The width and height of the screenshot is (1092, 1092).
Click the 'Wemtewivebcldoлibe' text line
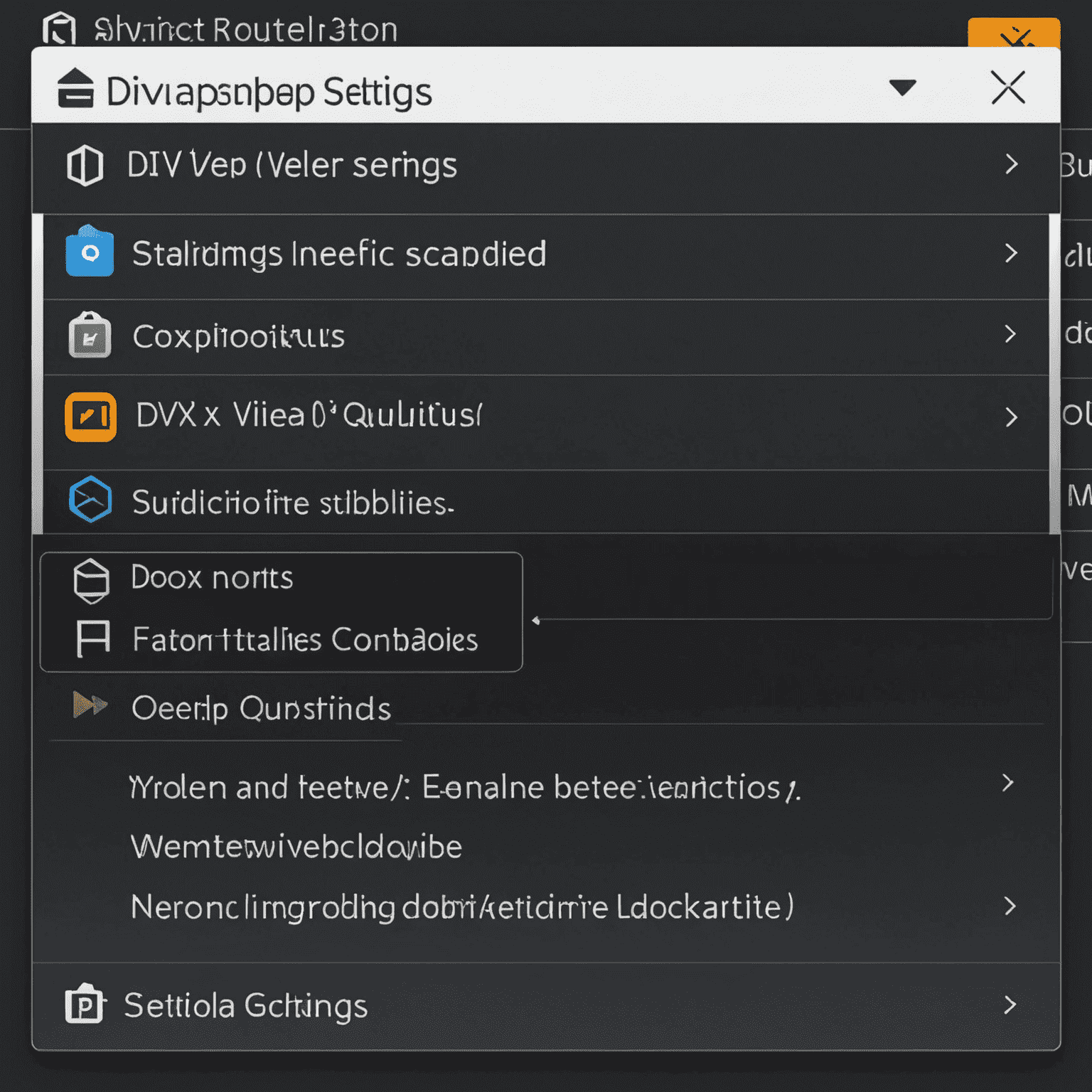point(296,847)
